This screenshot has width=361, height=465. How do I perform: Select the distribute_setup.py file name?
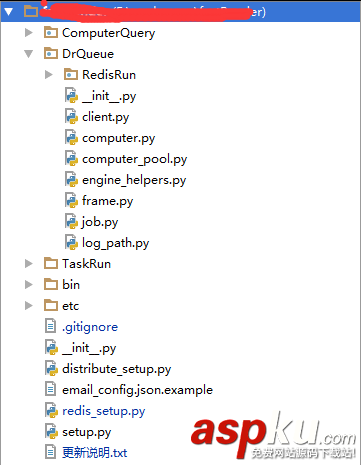click(117, 369)
